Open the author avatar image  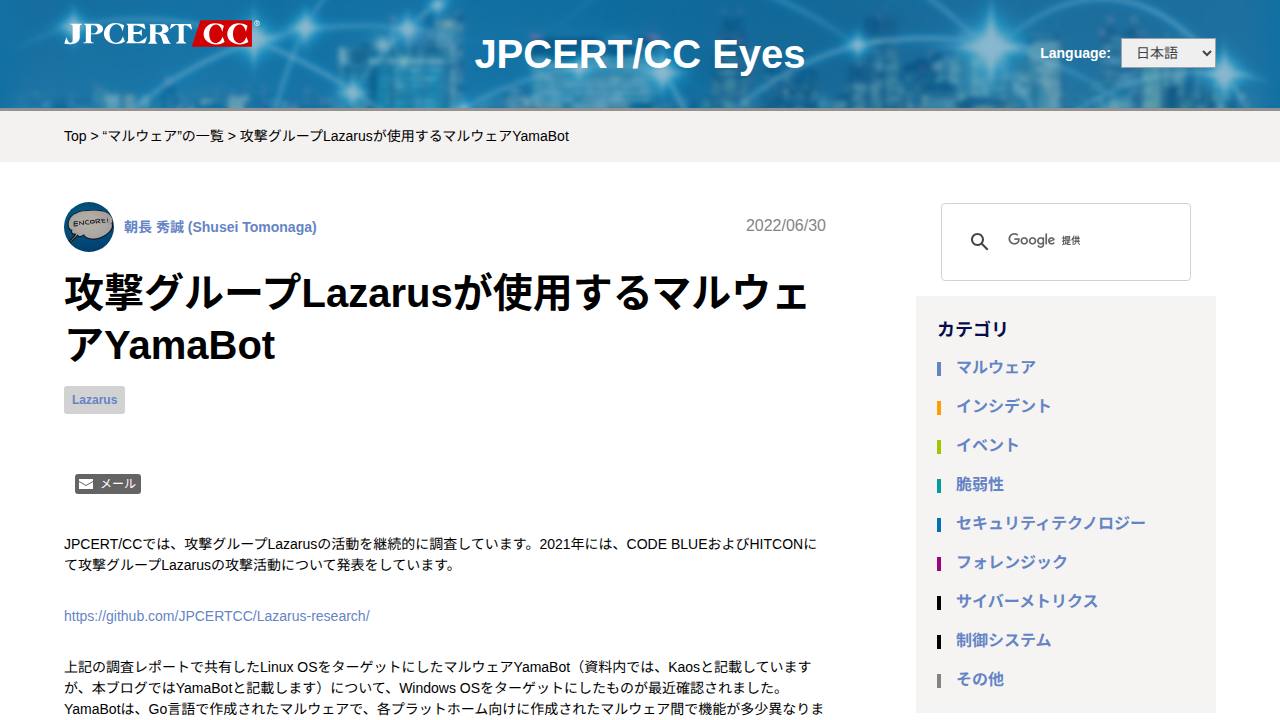pyautogui.click(x=89, y=227)
